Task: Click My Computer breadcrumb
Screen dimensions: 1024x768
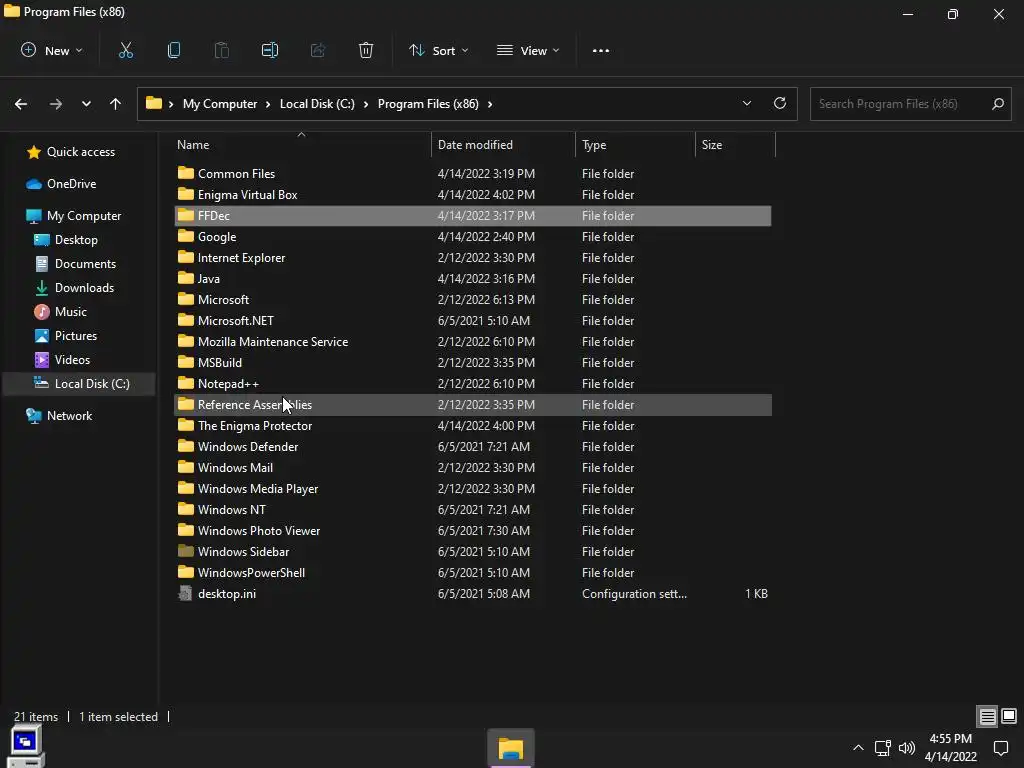Action: click(219, 104)
